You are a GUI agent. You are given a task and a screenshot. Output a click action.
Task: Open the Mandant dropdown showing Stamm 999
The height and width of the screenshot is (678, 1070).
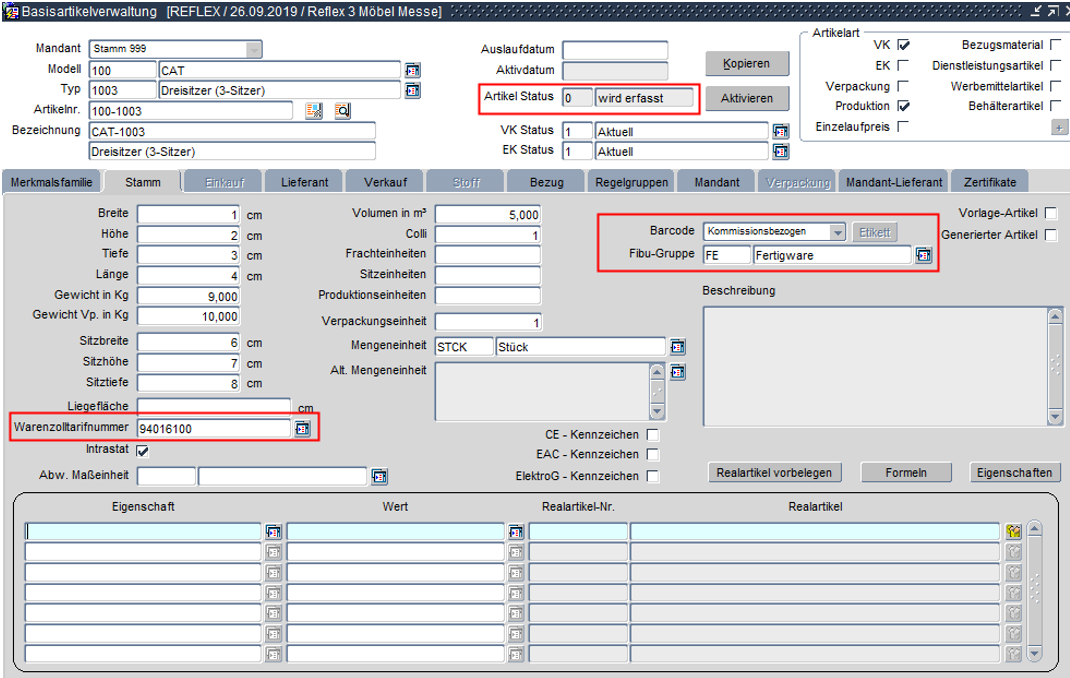coord(253,49)
